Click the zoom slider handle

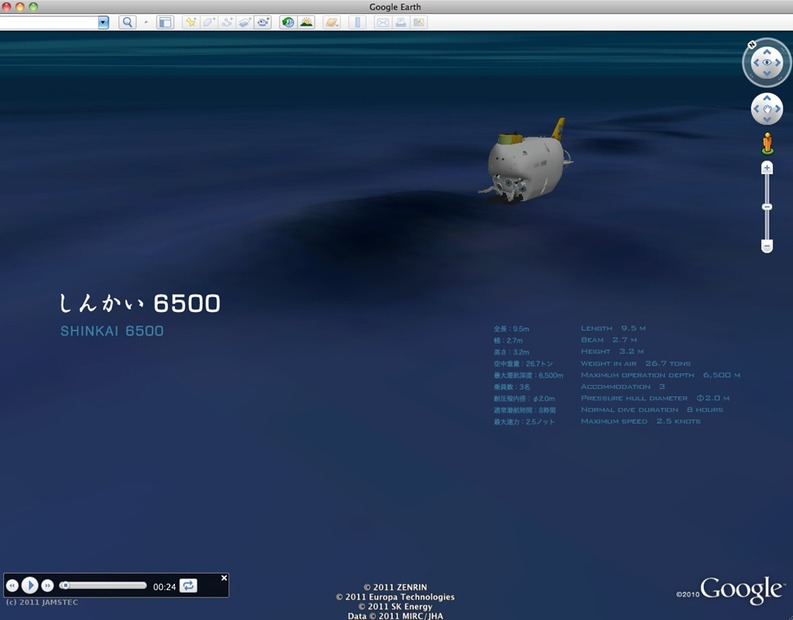click(x=767, y=207)
